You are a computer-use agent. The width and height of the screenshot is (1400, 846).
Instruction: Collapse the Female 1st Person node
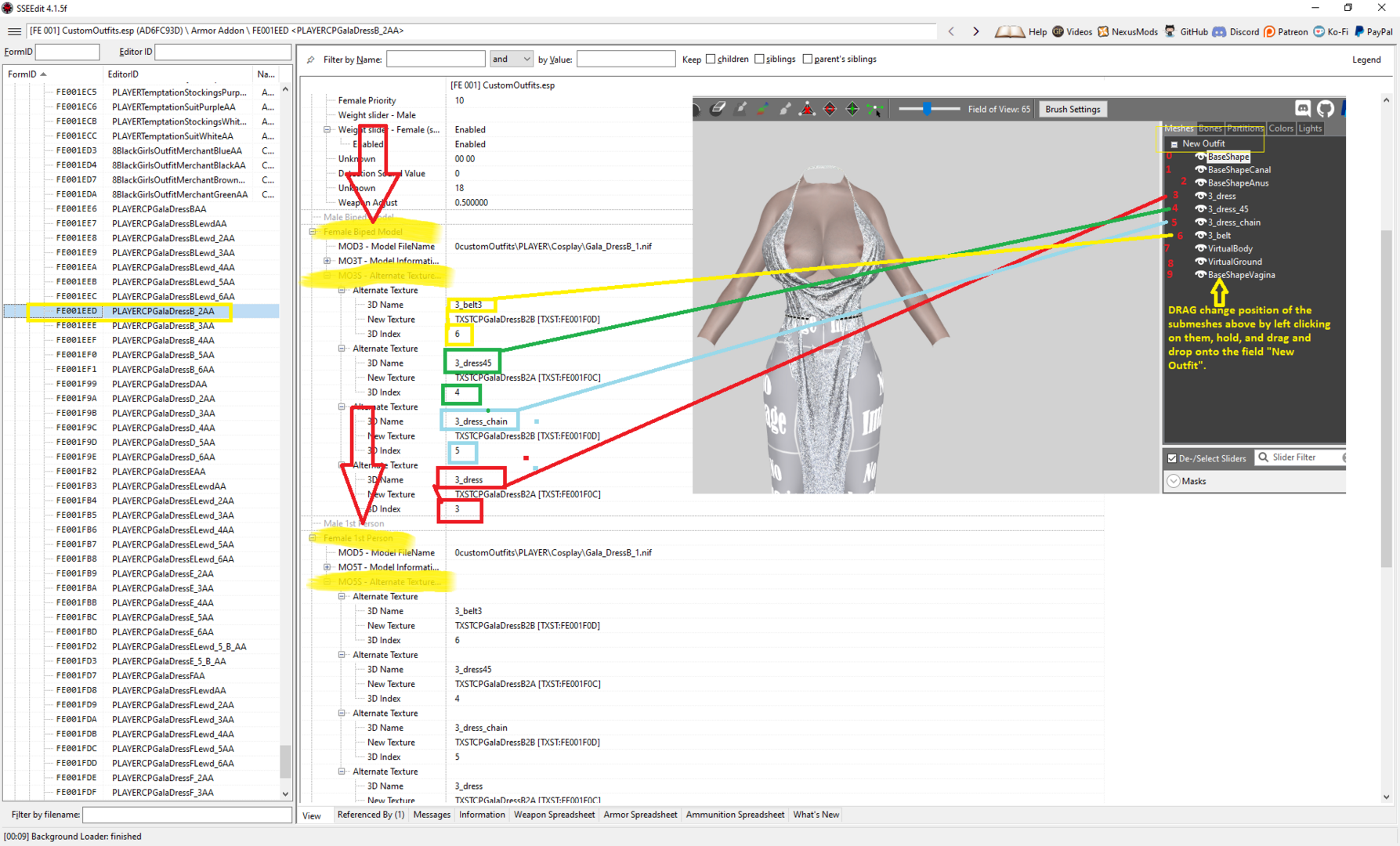point(313,538)
